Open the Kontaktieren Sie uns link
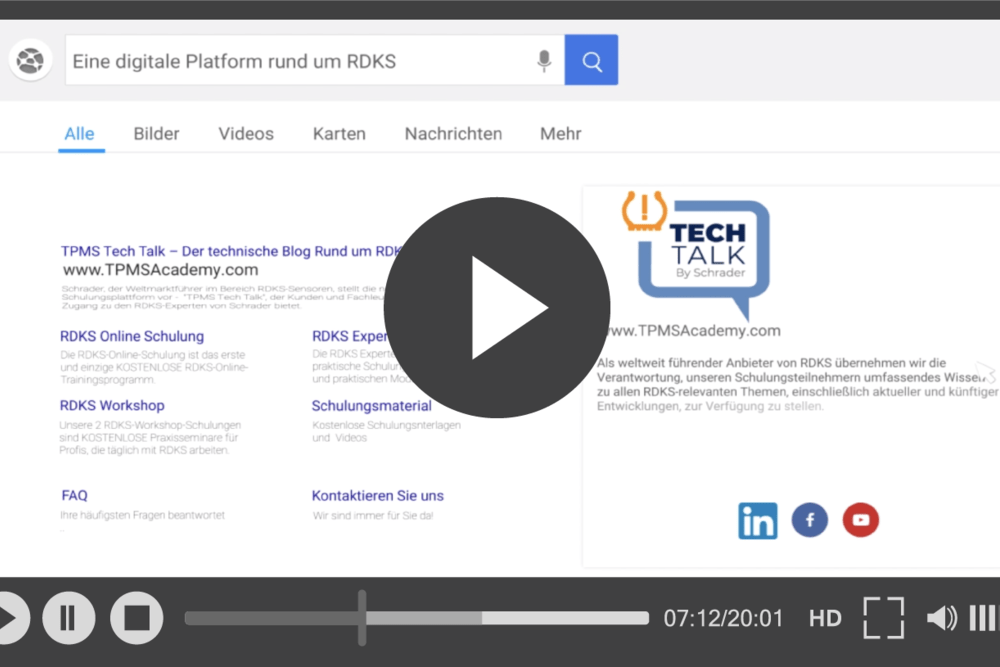This screenshot has height=667, width=1000. [378, 495]
